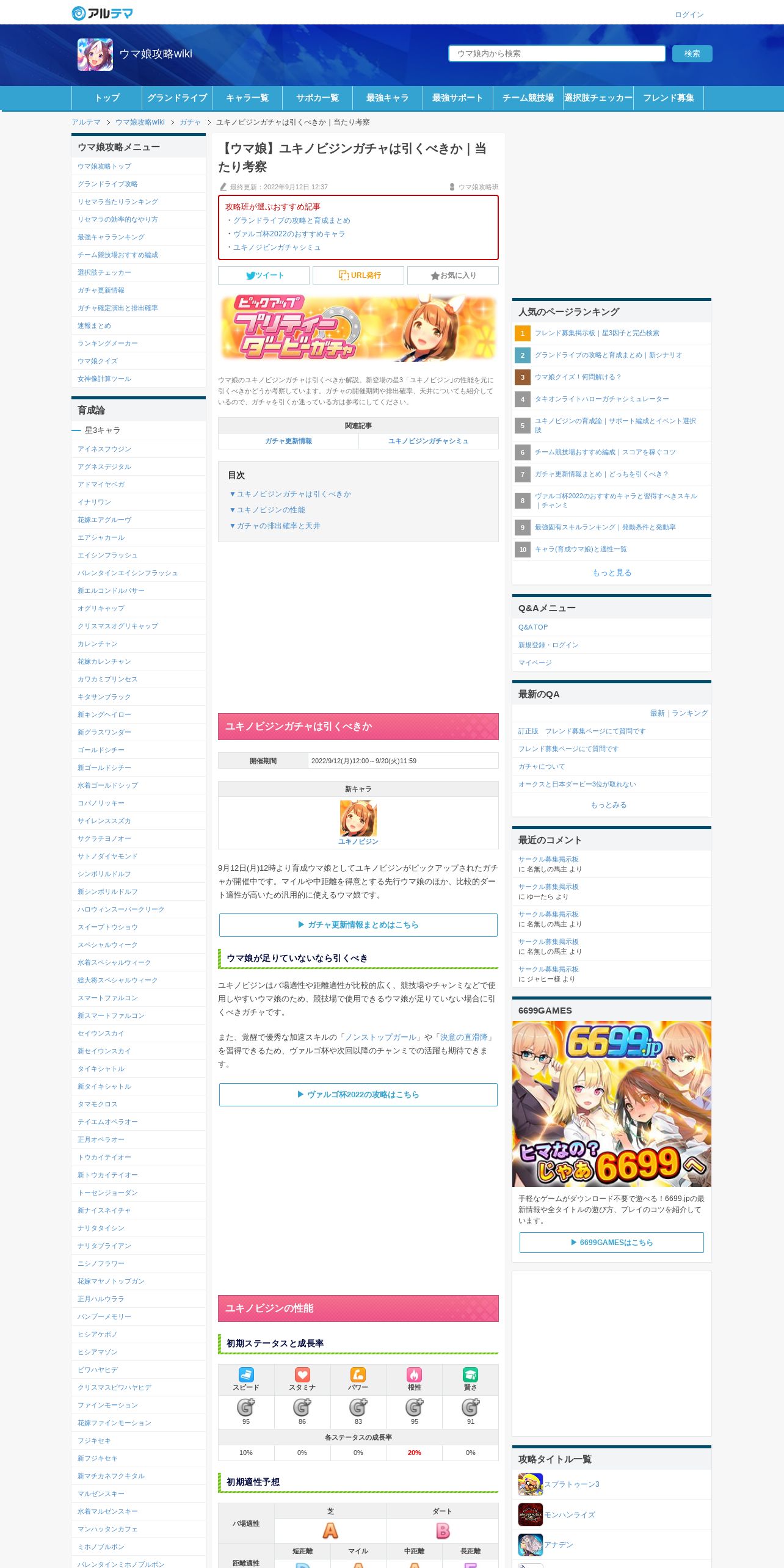Click the パワー stat icon
Image resolution: width=784 pixels, height=1568 pixels.
point(358,1374)
